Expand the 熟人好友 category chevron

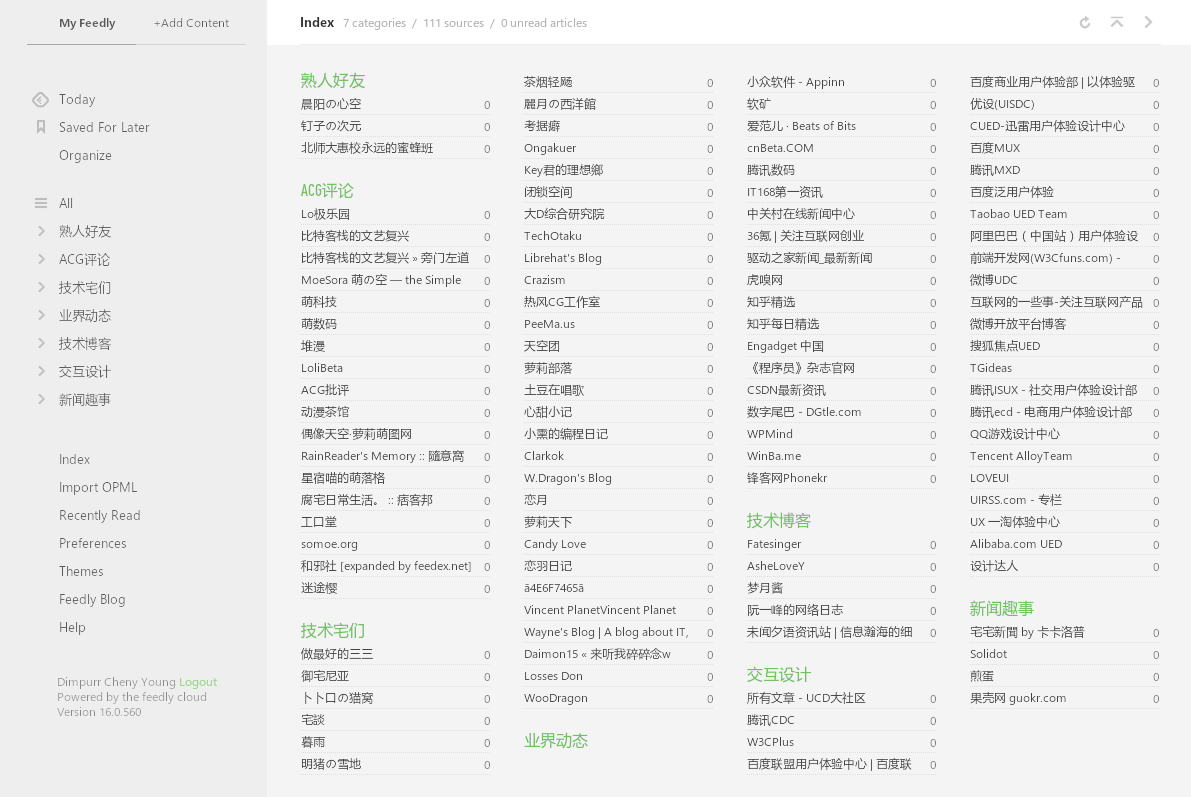coord(41,231)
